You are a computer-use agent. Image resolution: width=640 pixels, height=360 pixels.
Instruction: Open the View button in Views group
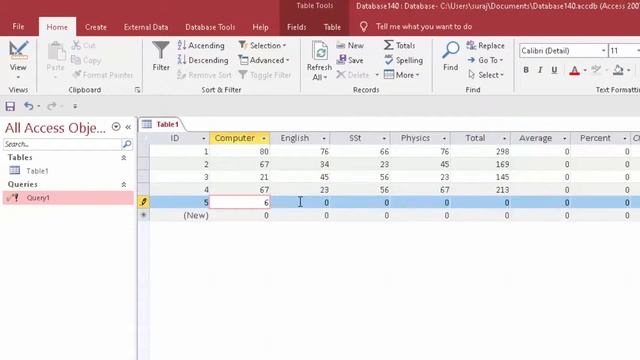(18, 60)
